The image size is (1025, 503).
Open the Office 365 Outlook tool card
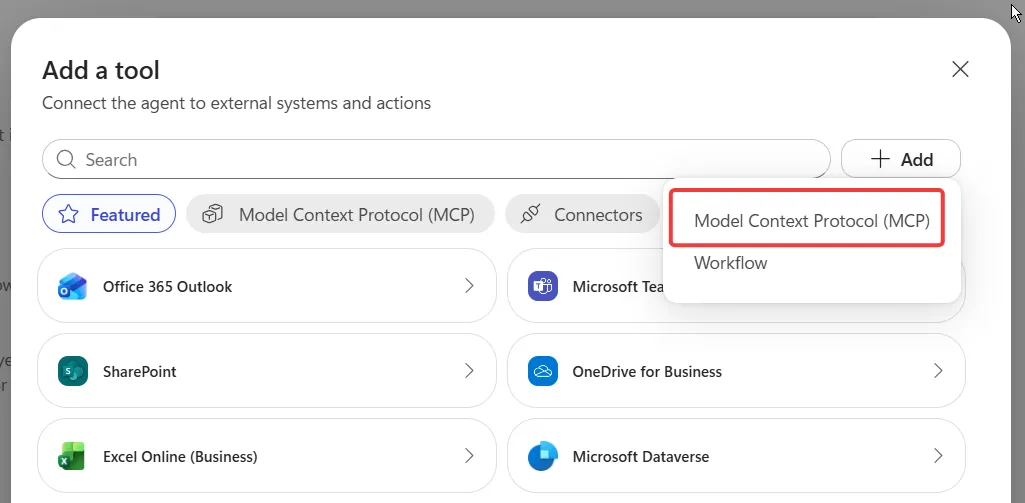click(x=267, y=286)
